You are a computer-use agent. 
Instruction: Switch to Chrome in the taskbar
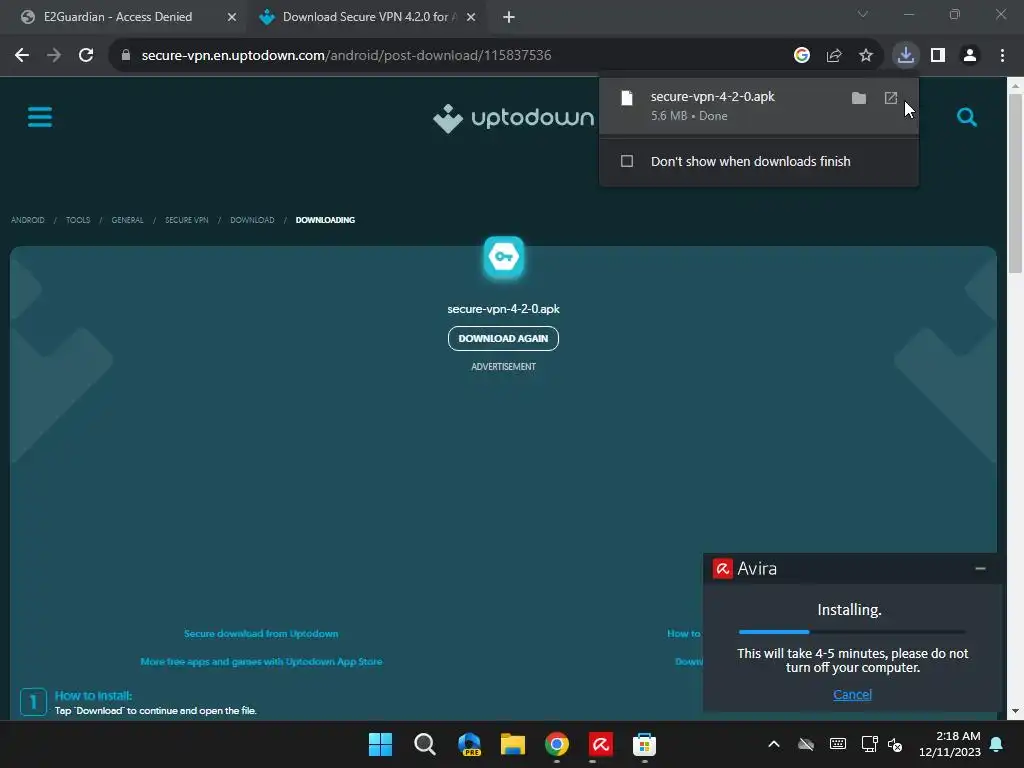click(557, 744)
